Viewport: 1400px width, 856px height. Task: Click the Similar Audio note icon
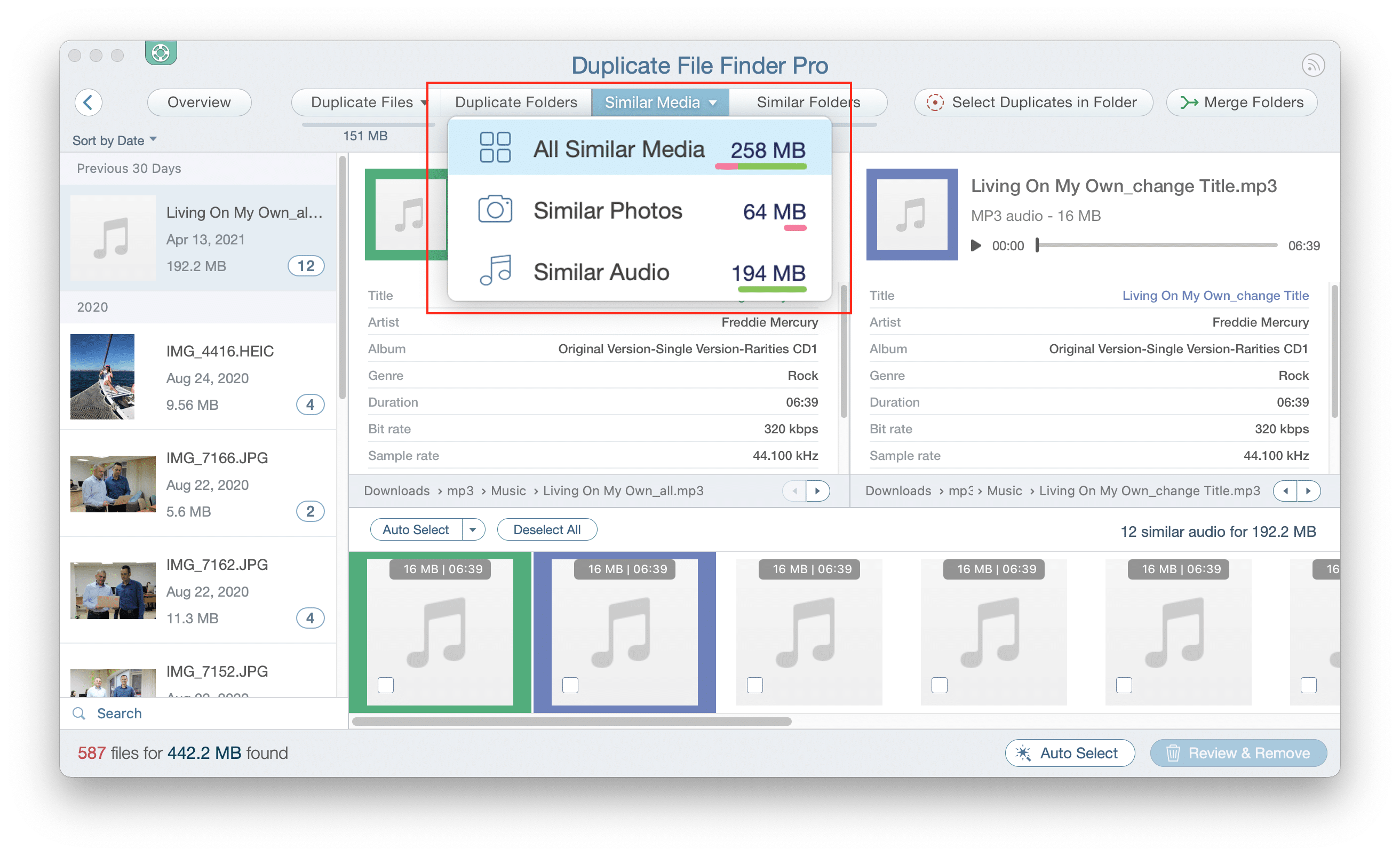495,271
